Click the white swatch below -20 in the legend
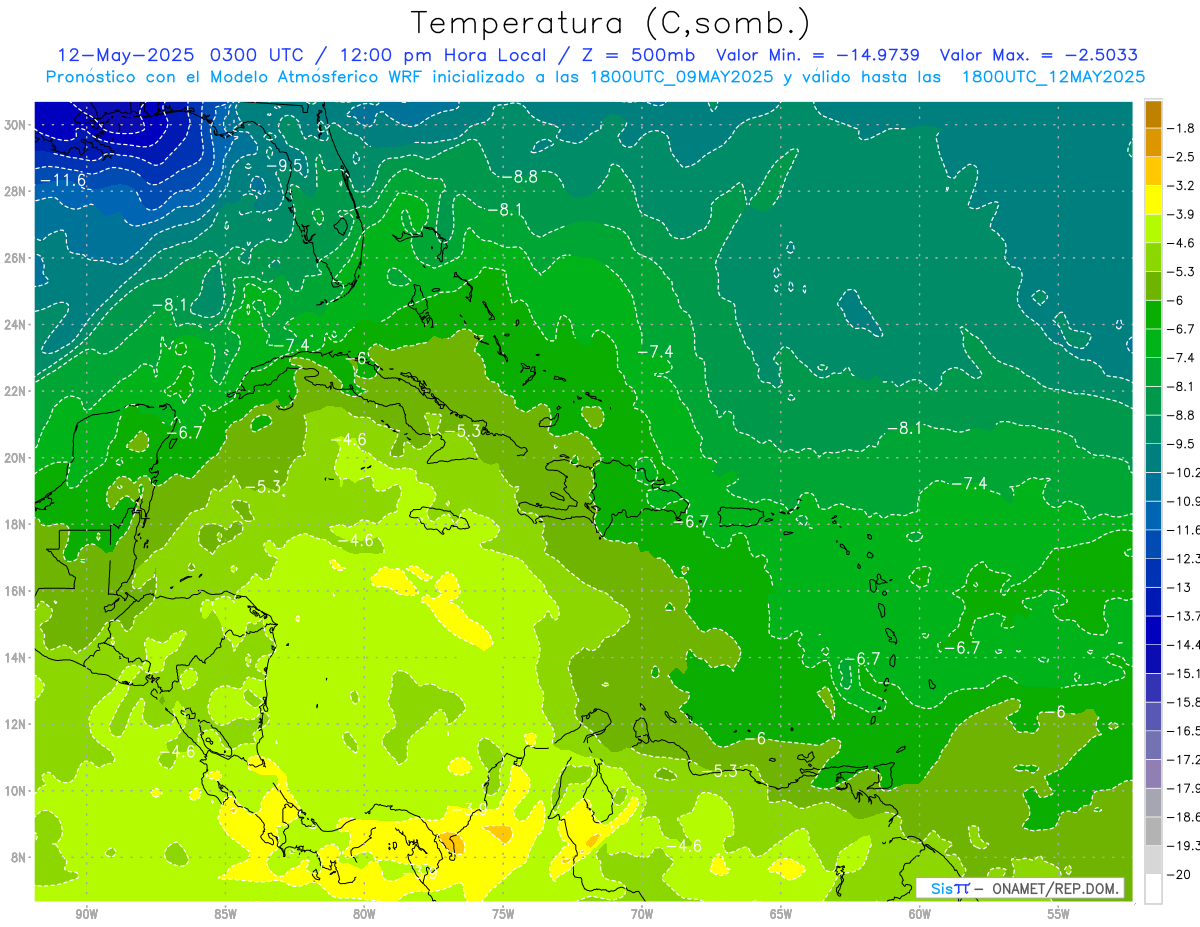Image resolution: width=1200 pixels, height=927 pixels. pos(1153,889)
